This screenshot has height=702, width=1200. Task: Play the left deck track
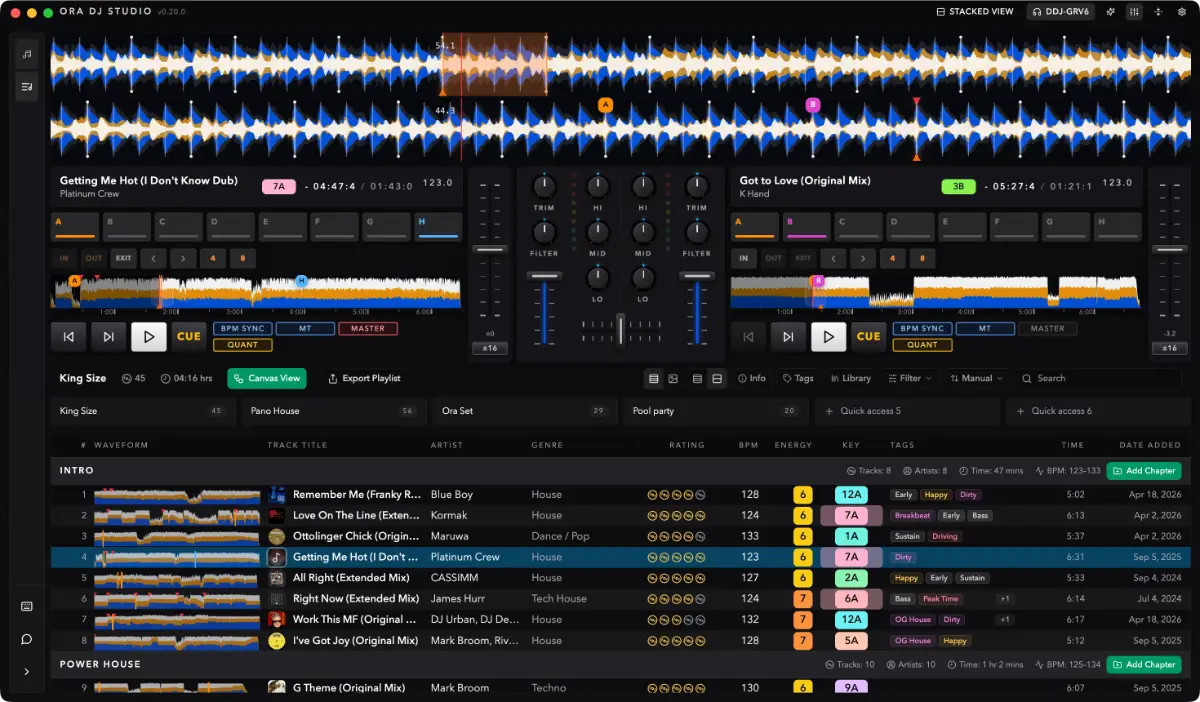[x=149, y=337]
